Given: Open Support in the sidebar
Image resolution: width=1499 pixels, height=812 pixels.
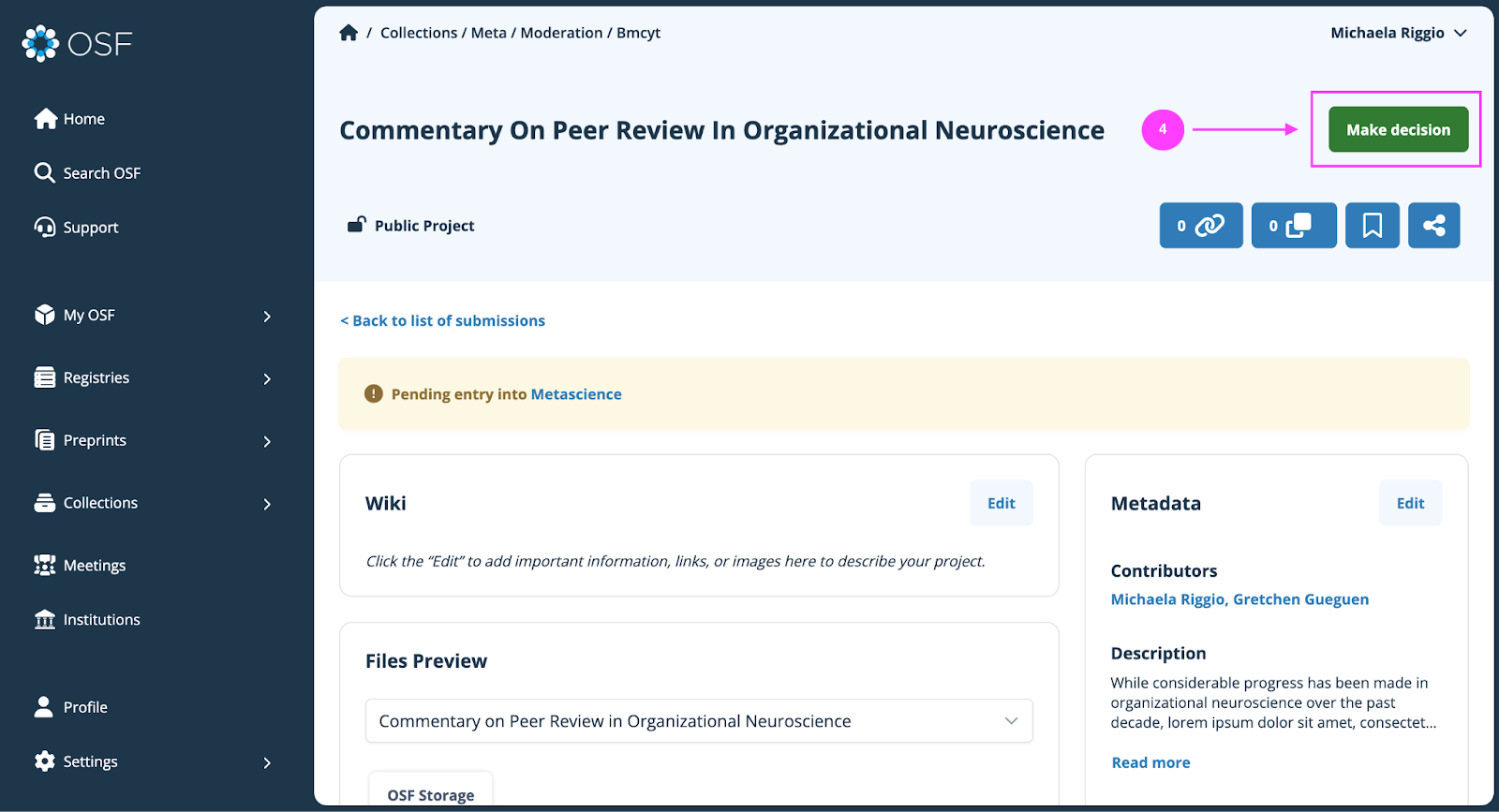Looking at the screenshot, I should point(76,228).
